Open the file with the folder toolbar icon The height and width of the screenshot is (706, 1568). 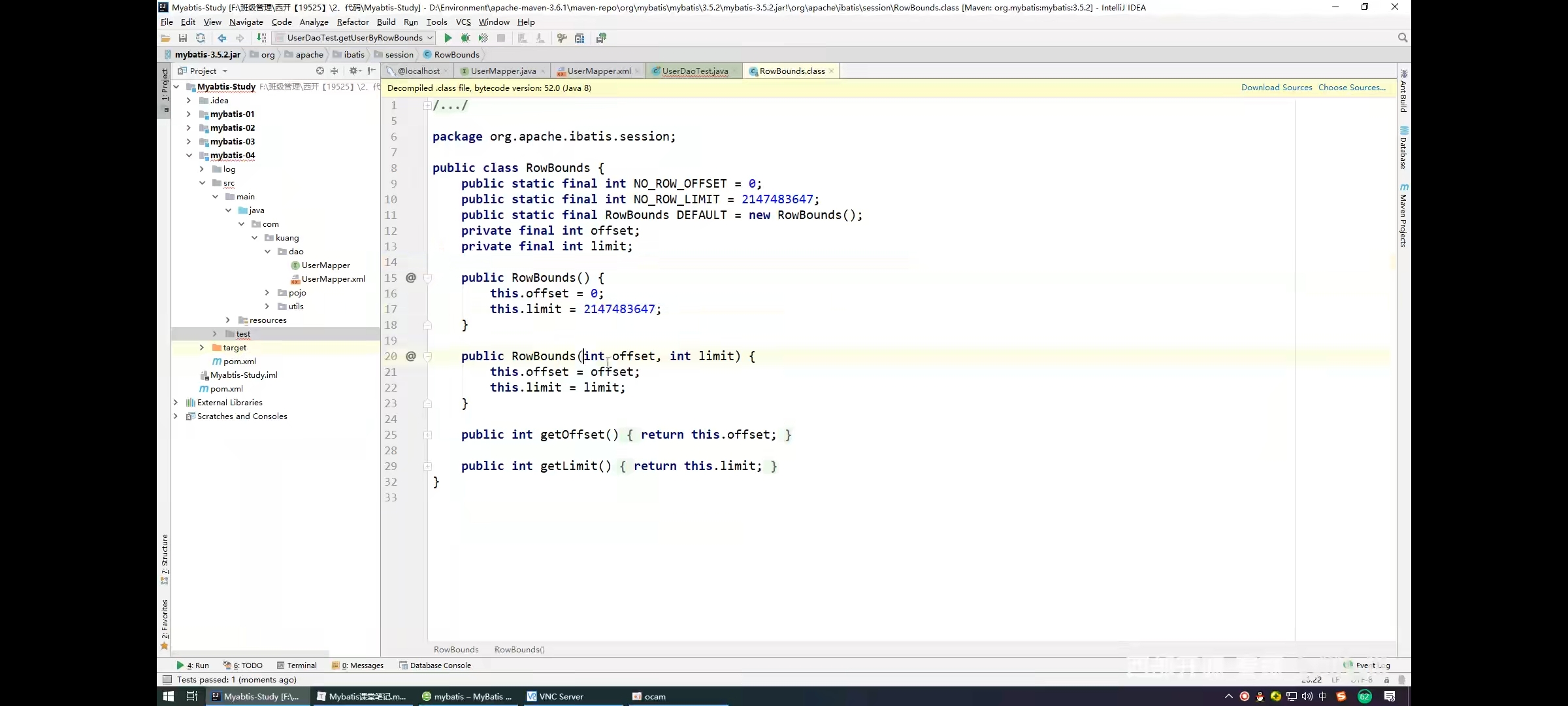click(165, 38)
